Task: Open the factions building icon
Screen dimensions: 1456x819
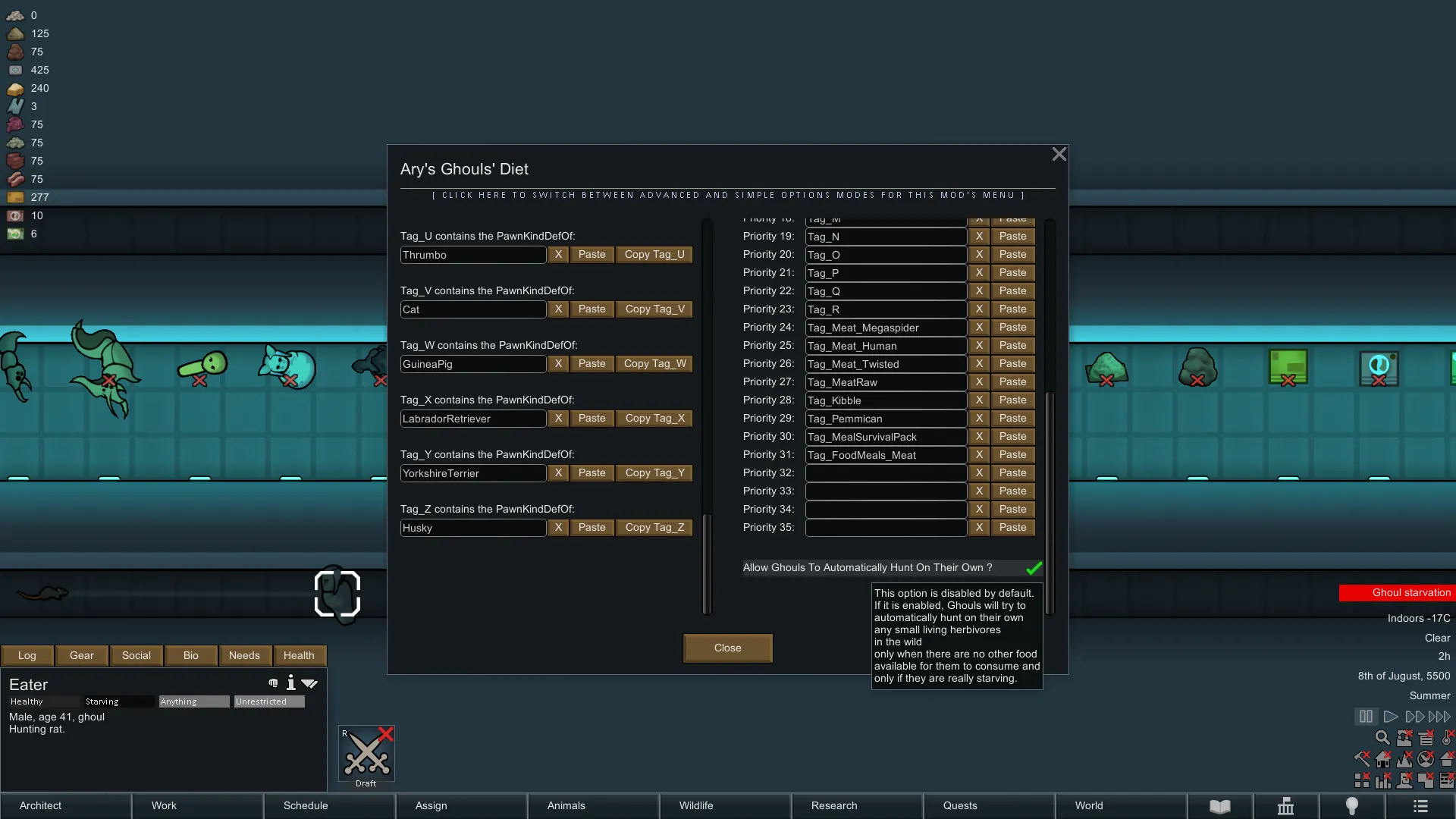Action: [x=1285, y=806]
